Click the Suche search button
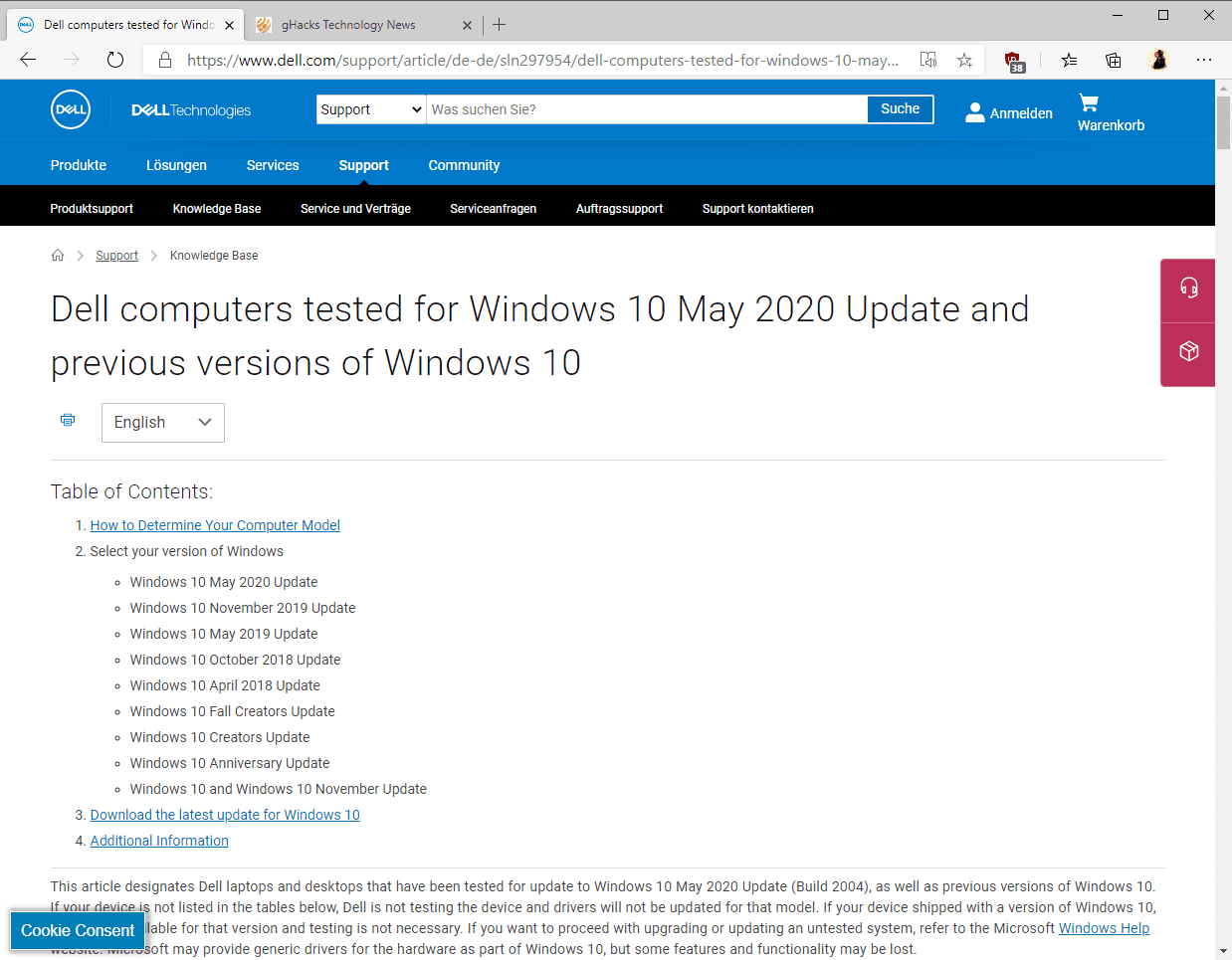The width and height of the screenshot is (1232, 960). click(x=900, y=108)
